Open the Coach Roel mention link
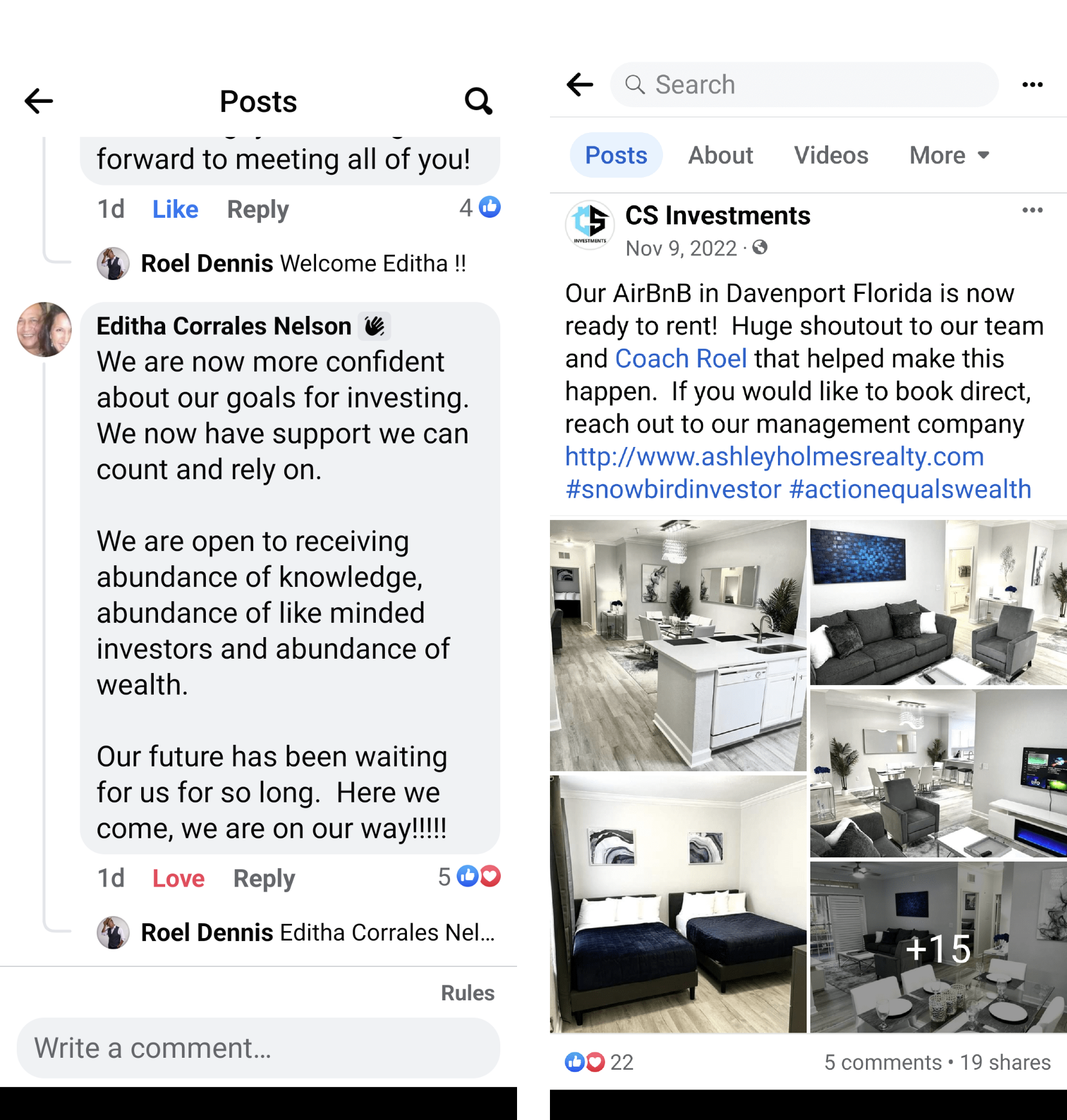This screenshot has width=1067, height=1120. 681,358
